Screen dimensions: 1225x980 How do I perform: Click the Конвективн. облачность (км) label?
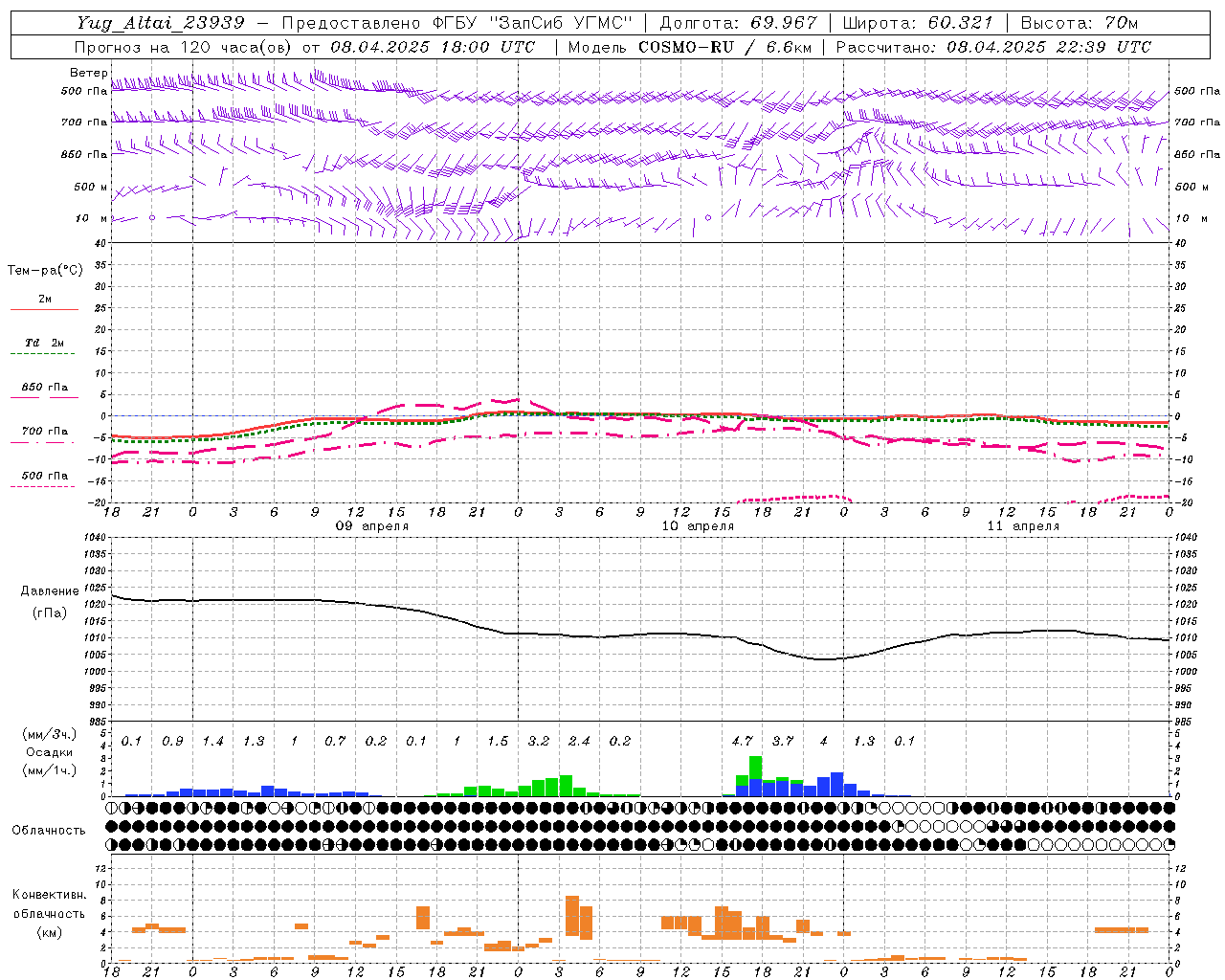[x=49, y=913]
